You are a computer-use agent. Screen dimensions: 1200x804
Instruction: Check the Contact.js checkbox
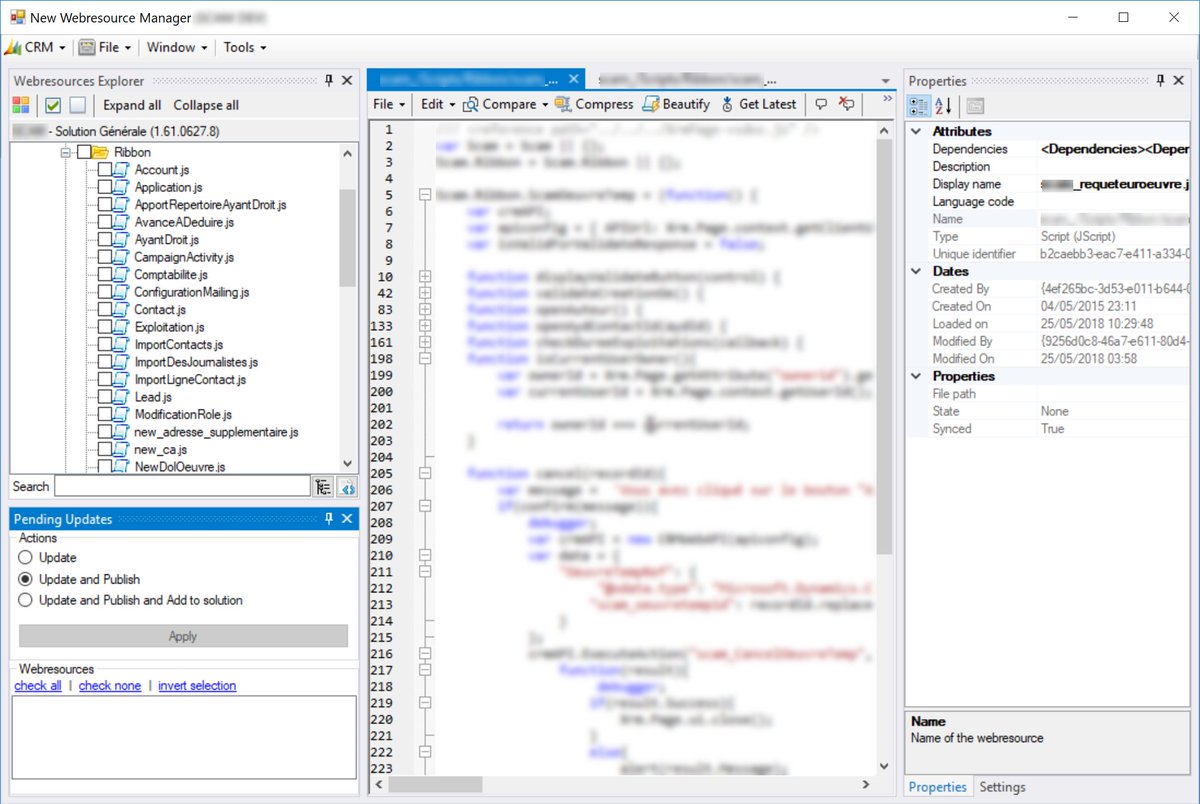(x=105, y=310)
